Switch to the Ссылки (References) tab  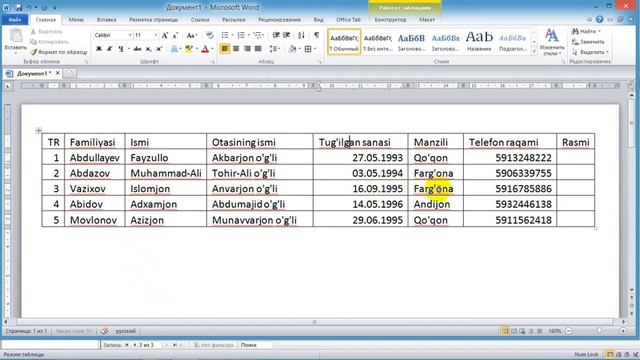[x=200, y=19]
